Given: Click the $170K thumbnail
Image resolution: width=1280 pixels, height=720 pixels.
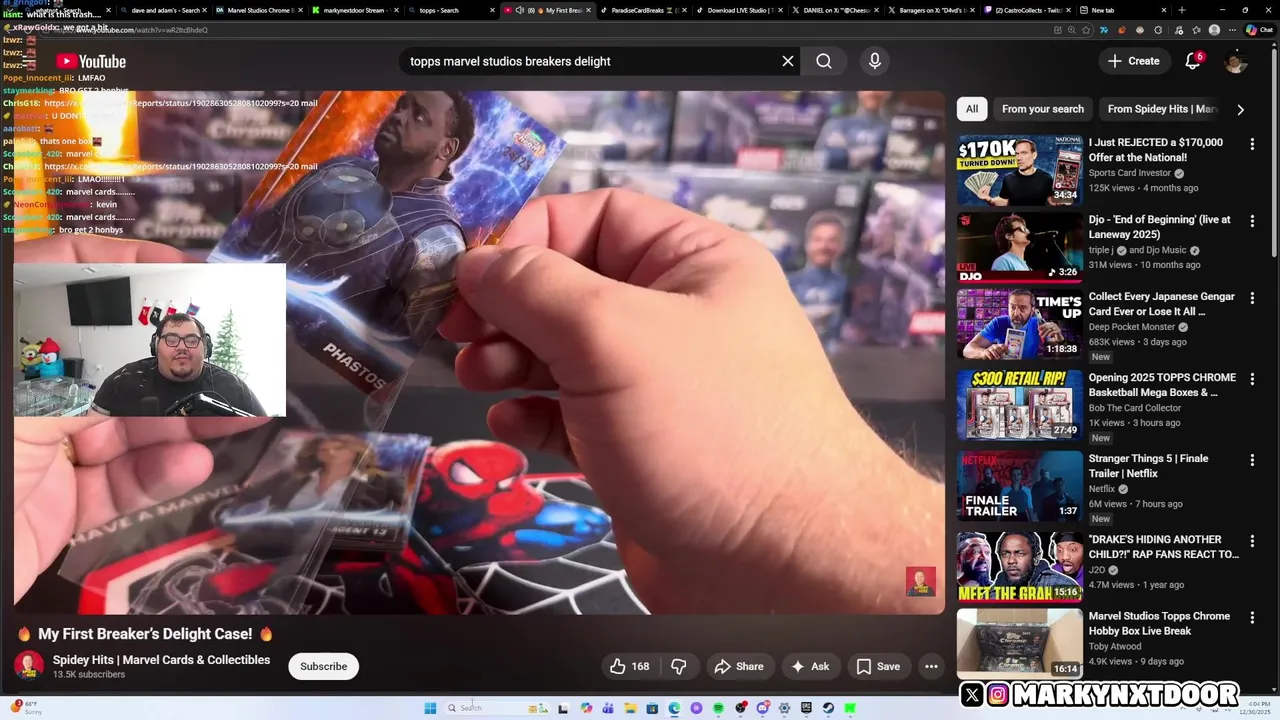Looking at the screenshot, I should click(x=1019, y=170).
